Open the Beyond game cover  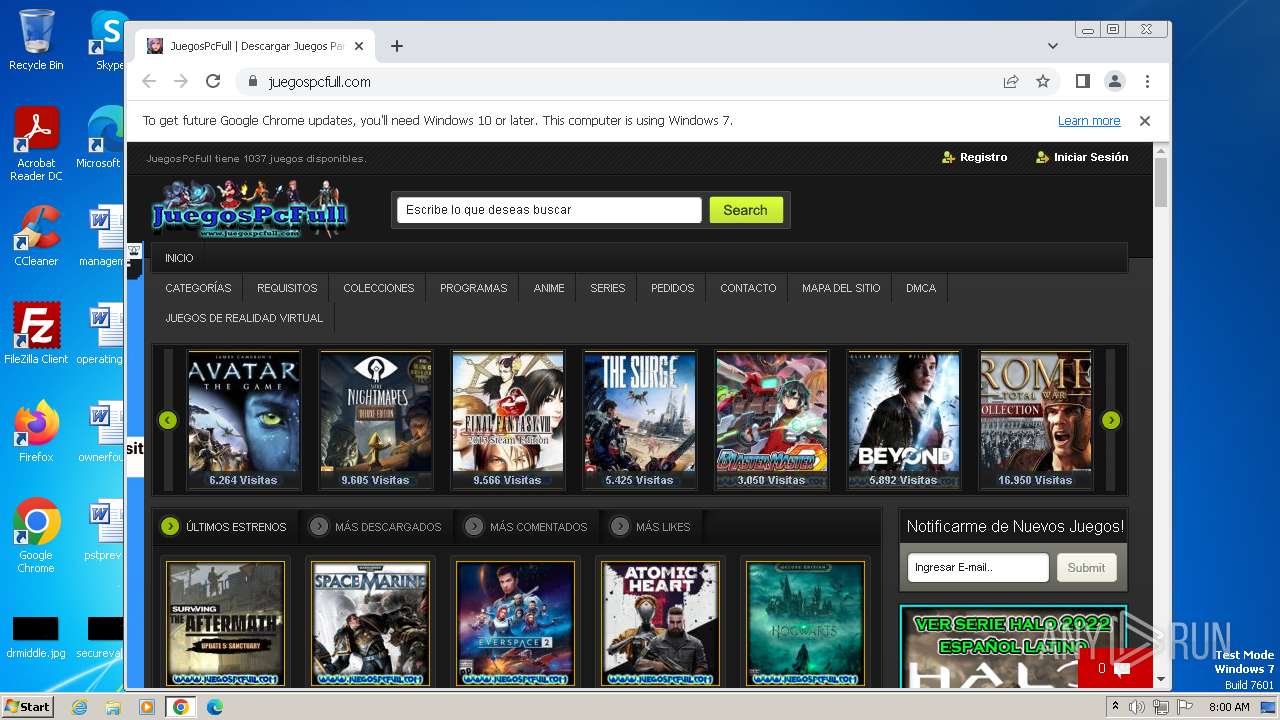tap(904, 419)
